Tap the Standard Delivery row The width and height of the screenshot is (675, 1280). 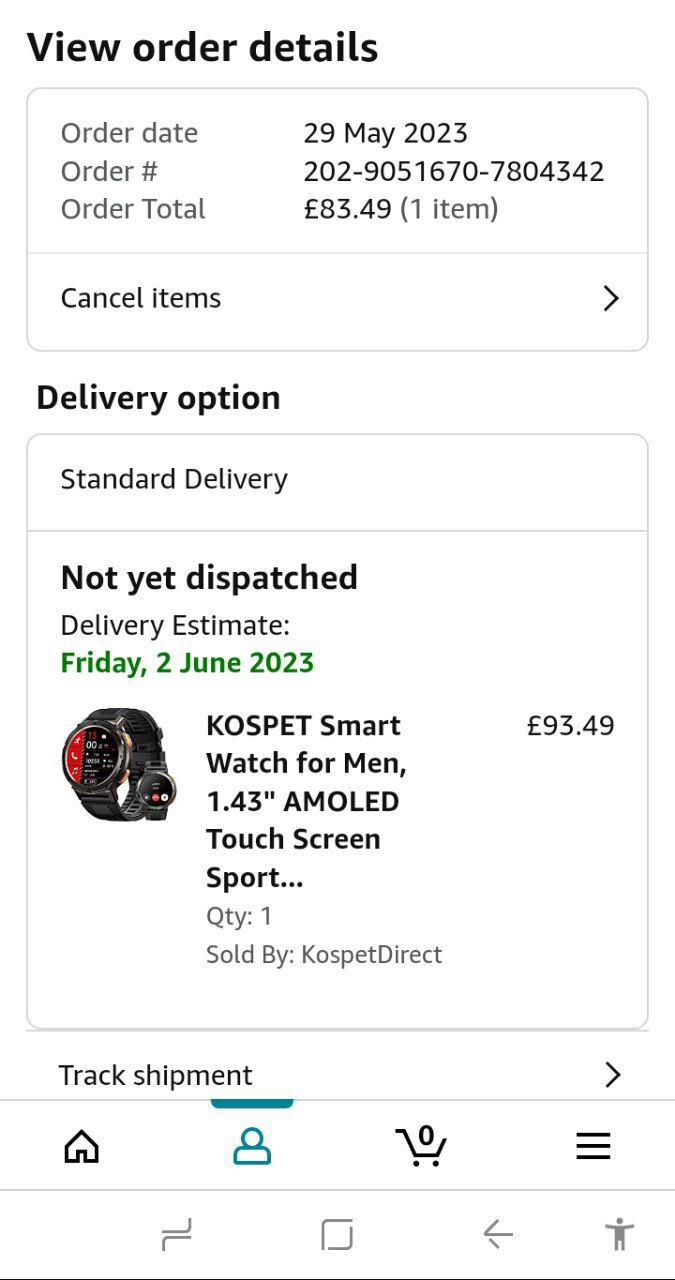174,479
